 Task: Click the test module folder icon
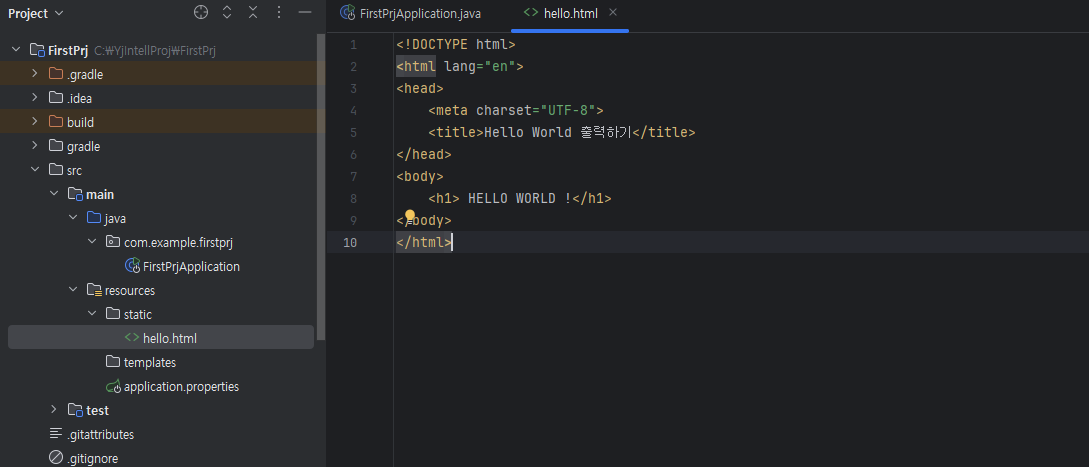click(x=75, y=410)
